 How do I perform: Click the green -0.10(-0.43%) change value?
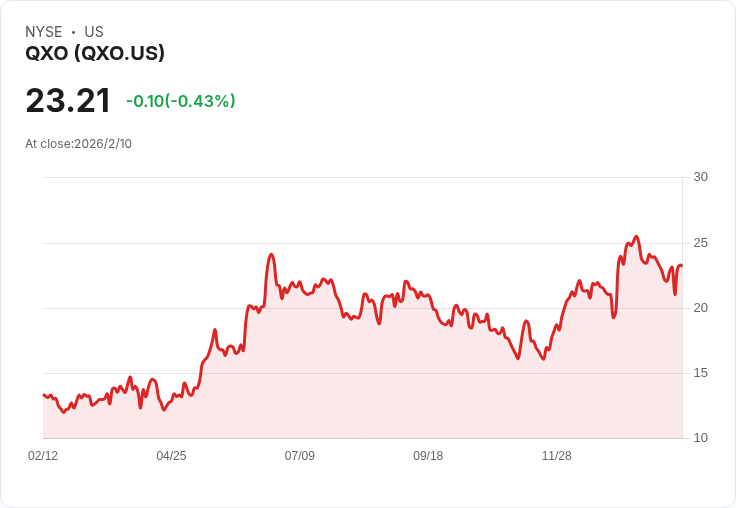click(181, 101)
